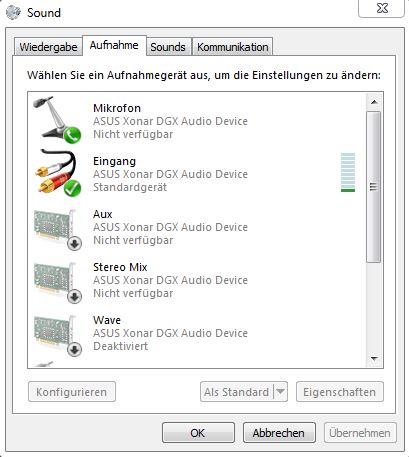The width and height of the screenshot is (409, 457).
Task: Click the device list scrollbar thumb
Action: (374, 187)
